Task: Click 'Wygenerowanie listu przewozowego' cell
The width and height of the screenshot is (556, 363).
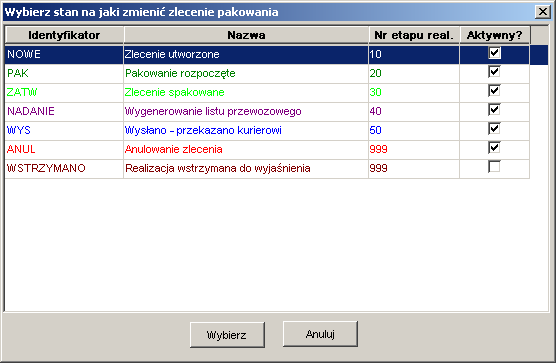Action: [246, 111]
